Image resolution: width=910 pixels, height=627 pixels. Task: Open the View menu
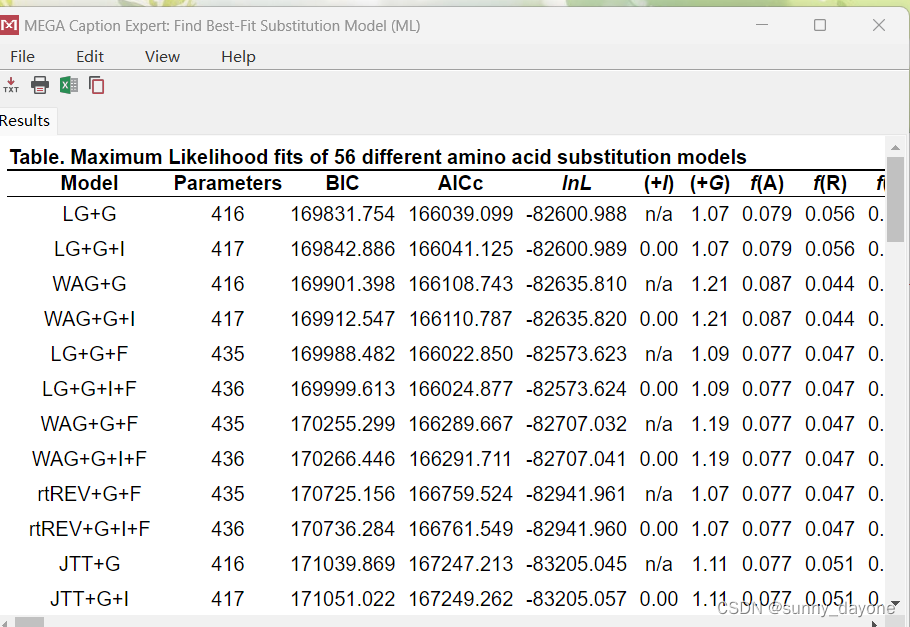[162, 57]
